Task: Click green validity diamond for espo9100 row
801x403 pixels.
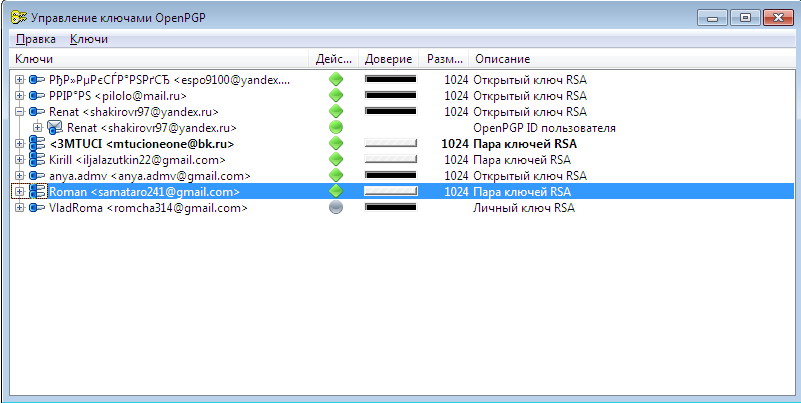Action: (336, 80)
